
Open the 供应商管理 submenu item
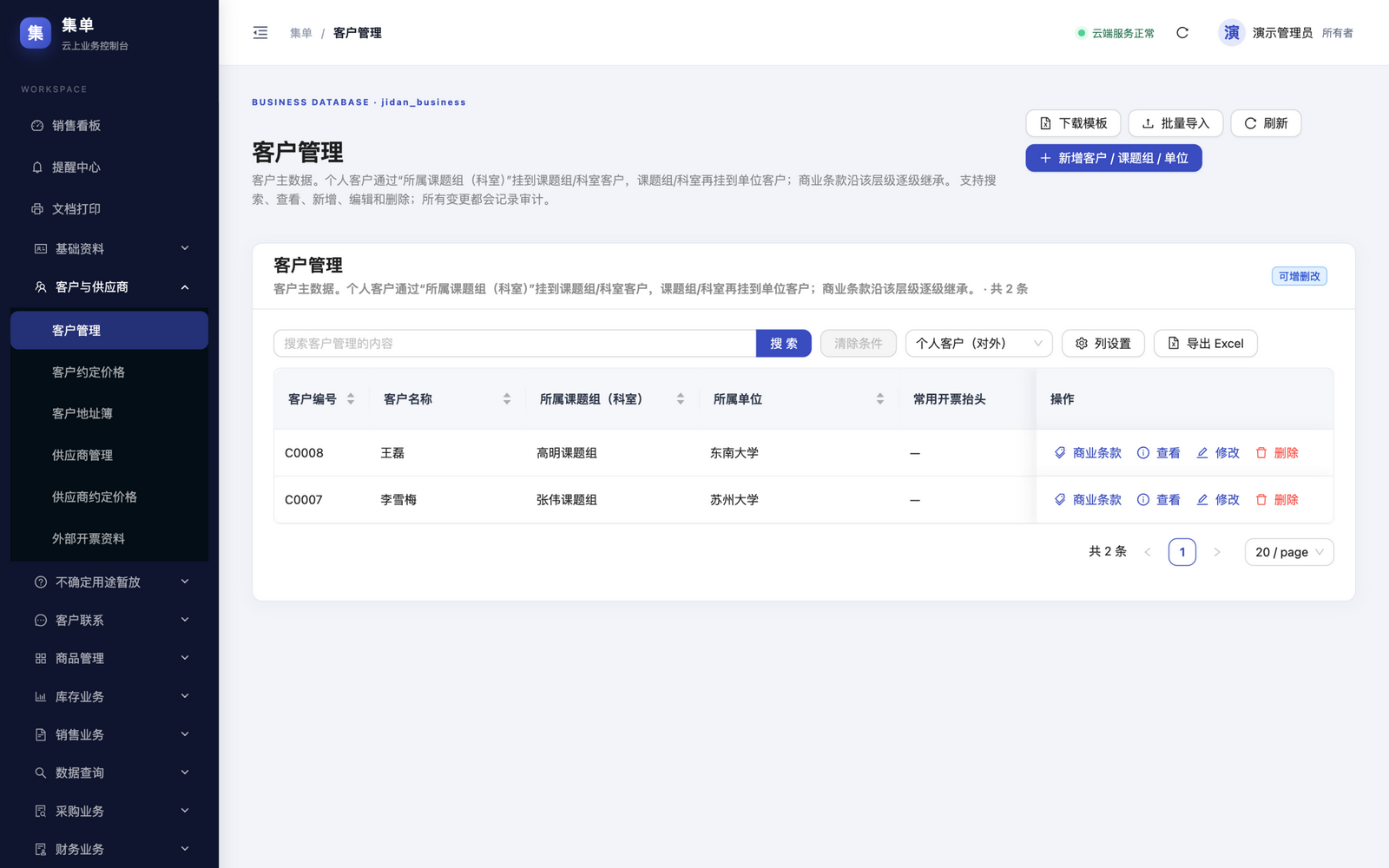click(x=109, y=456)
